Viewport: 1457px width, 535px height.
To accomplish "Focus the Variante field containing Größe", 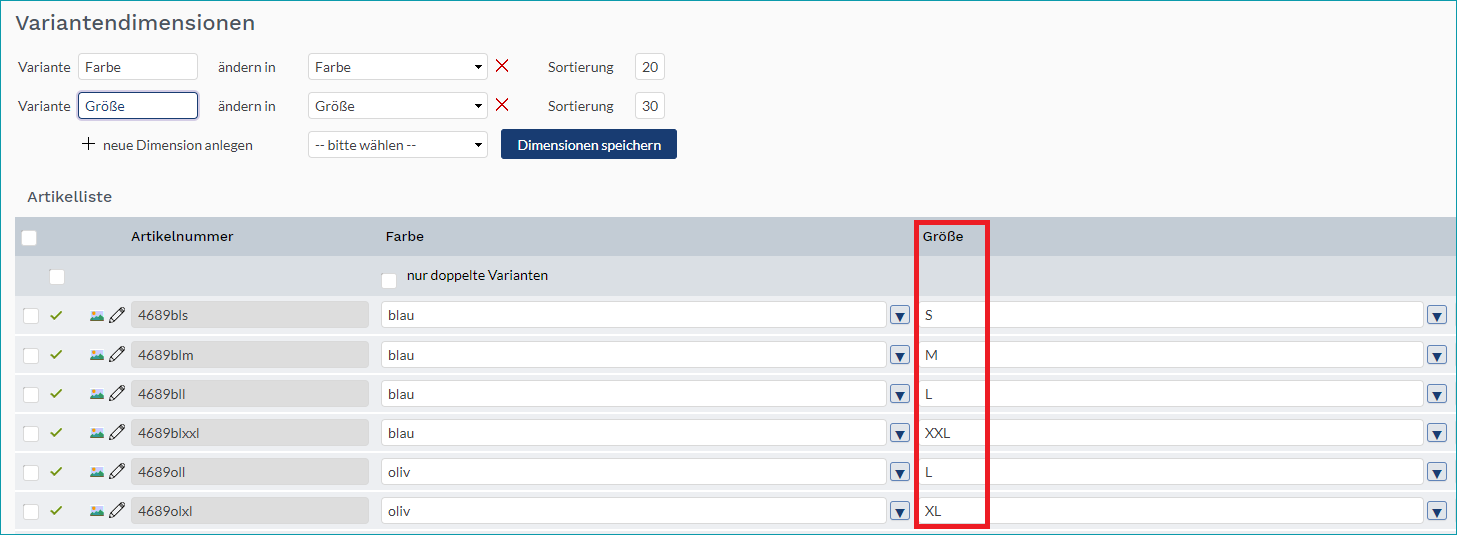I will (138, 106).
